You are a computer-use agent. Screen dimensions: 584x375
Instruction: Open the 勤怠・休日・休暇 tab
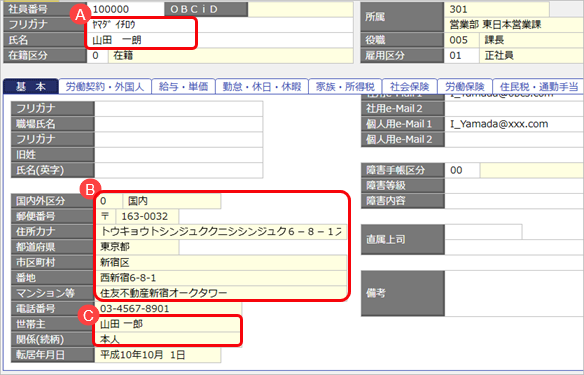pos(262,86)
